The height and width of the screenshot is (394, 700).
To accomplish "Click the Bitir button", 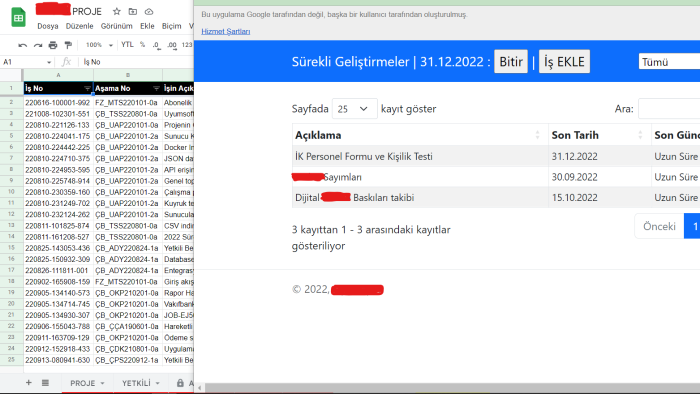I will (511, 62).
